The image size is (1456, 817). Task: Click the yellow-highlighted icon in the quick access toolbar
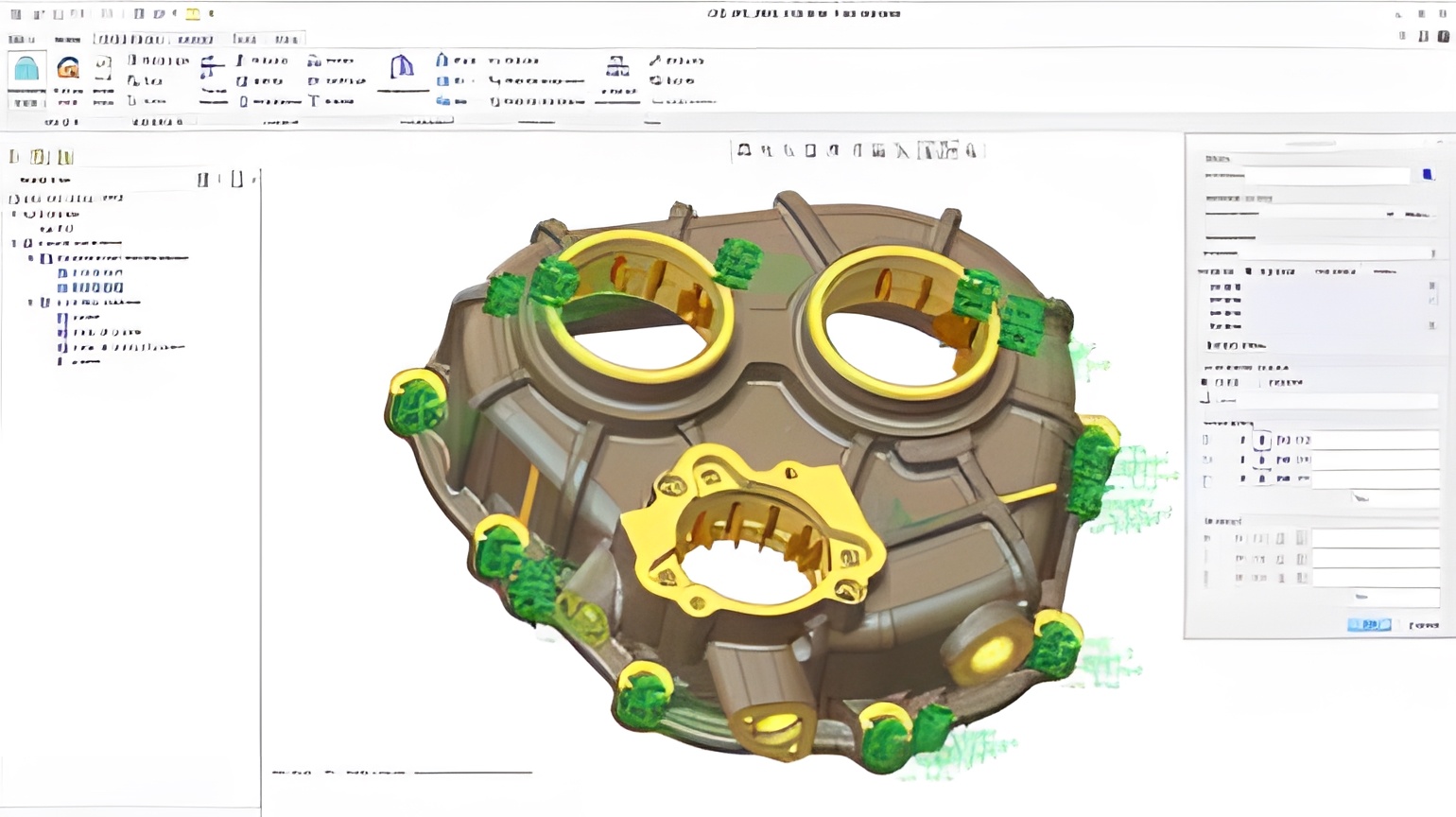(193, 14)
